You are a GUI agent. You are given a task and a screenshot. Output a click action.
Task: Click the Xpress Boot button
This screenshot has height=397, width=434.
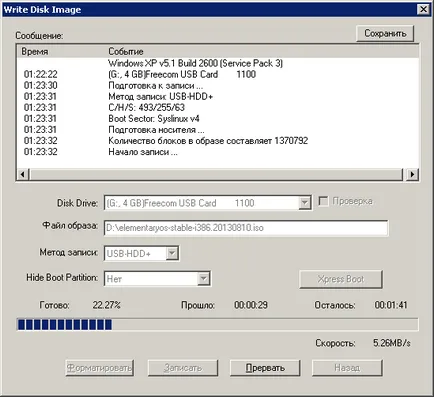click(341, 279)
